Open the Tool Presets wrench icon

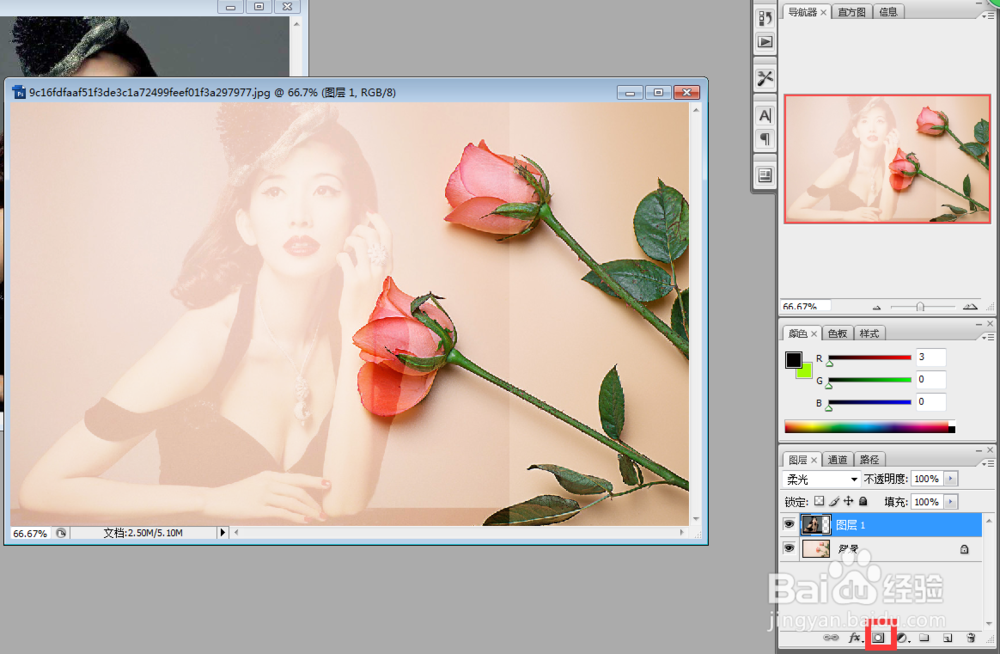click(765, 78)
